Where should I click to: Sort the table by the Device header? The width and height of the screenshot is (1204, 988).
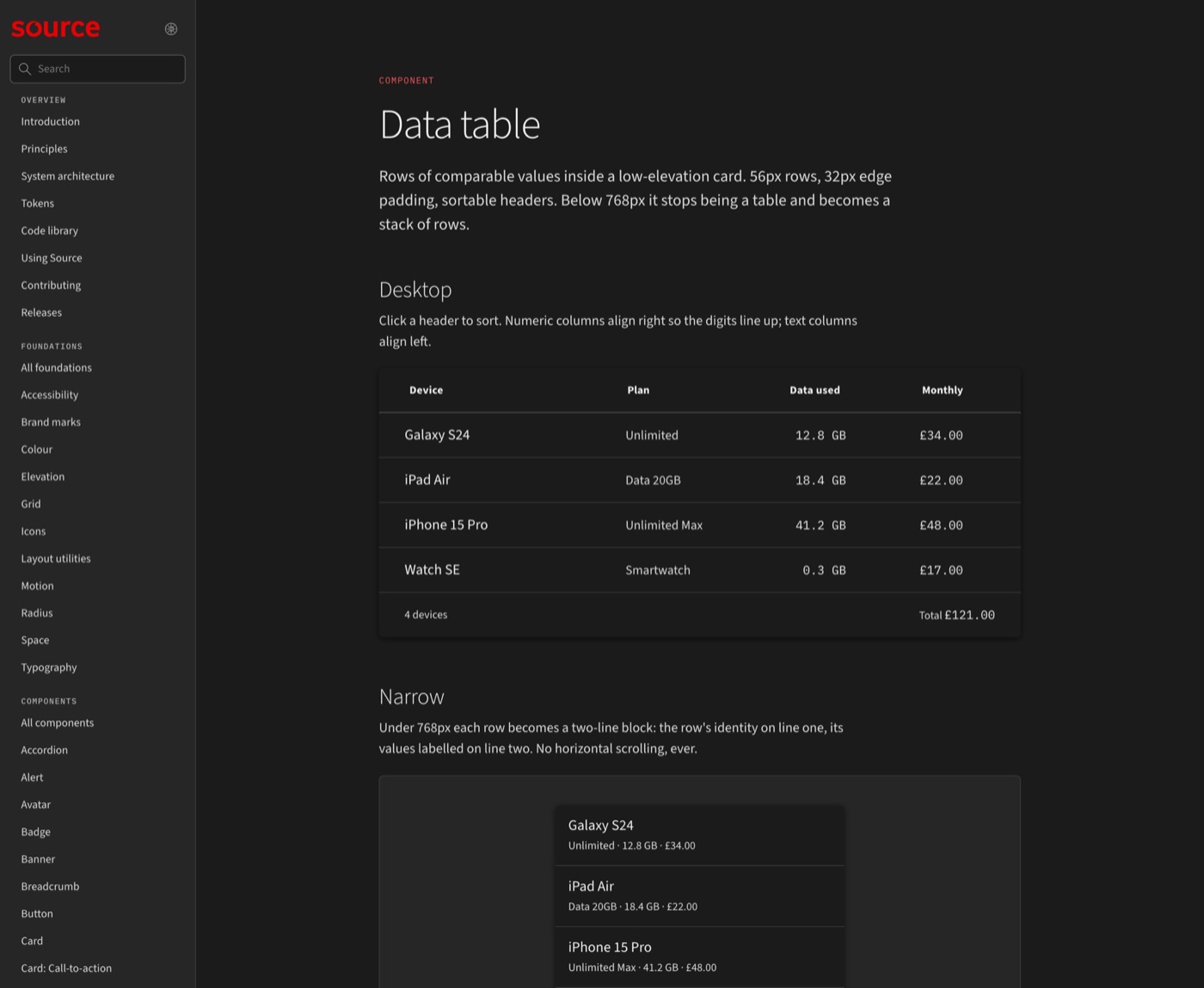pyautogui.click(x=426, y=390)
